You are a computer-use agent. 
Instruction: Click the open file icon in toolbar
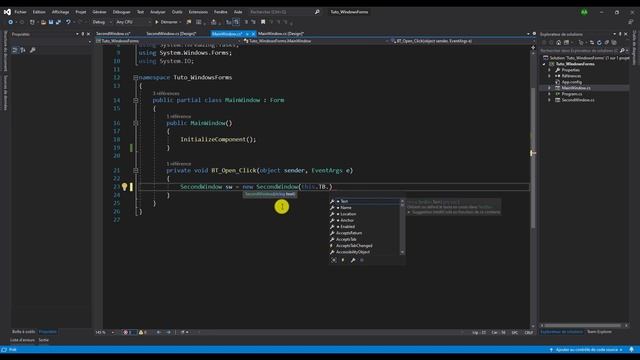tap(43, 22)
